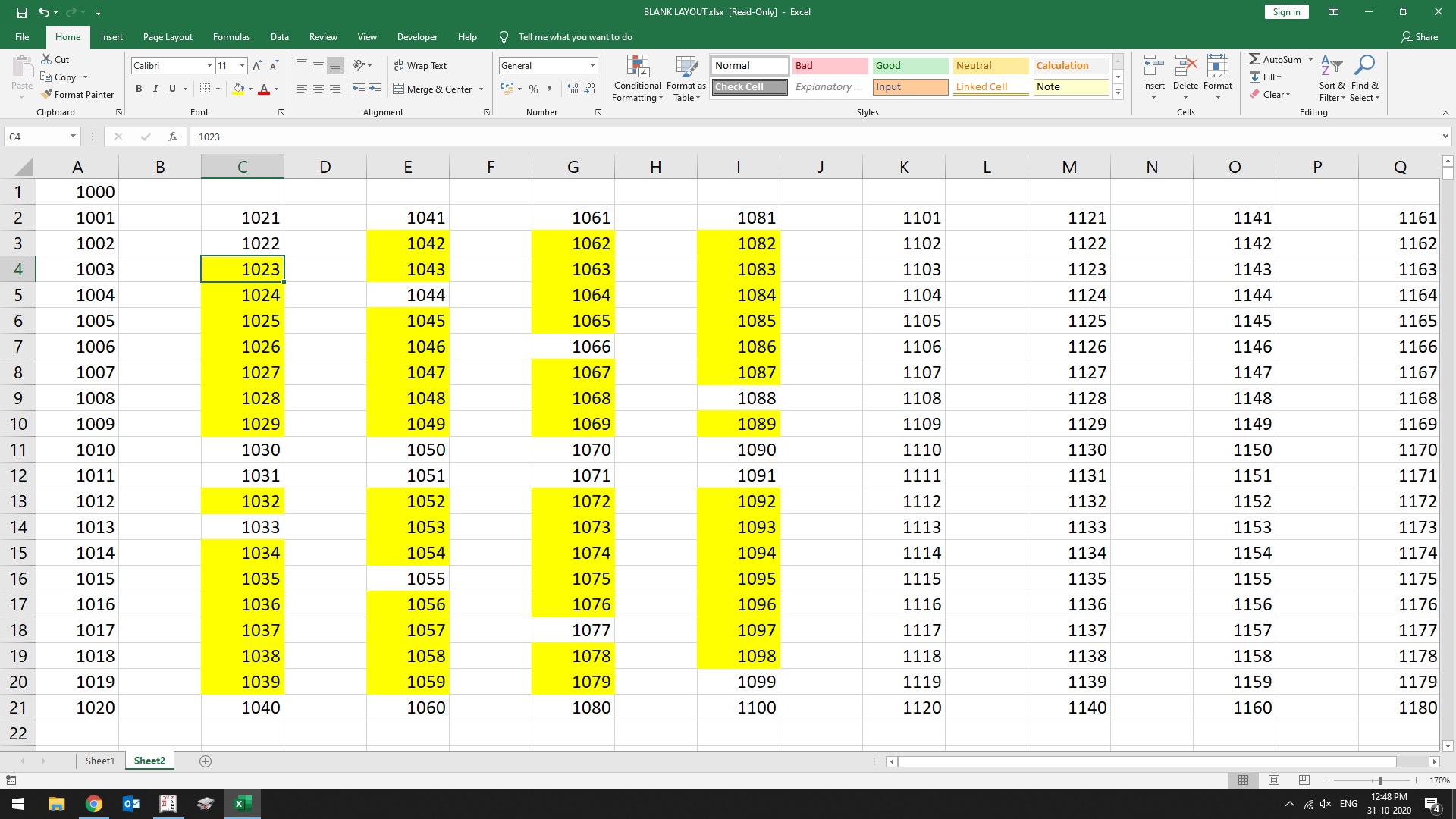The image size is (1456, 819).
Task: Click the Insert Cells icon
Action: [1153, 67]
